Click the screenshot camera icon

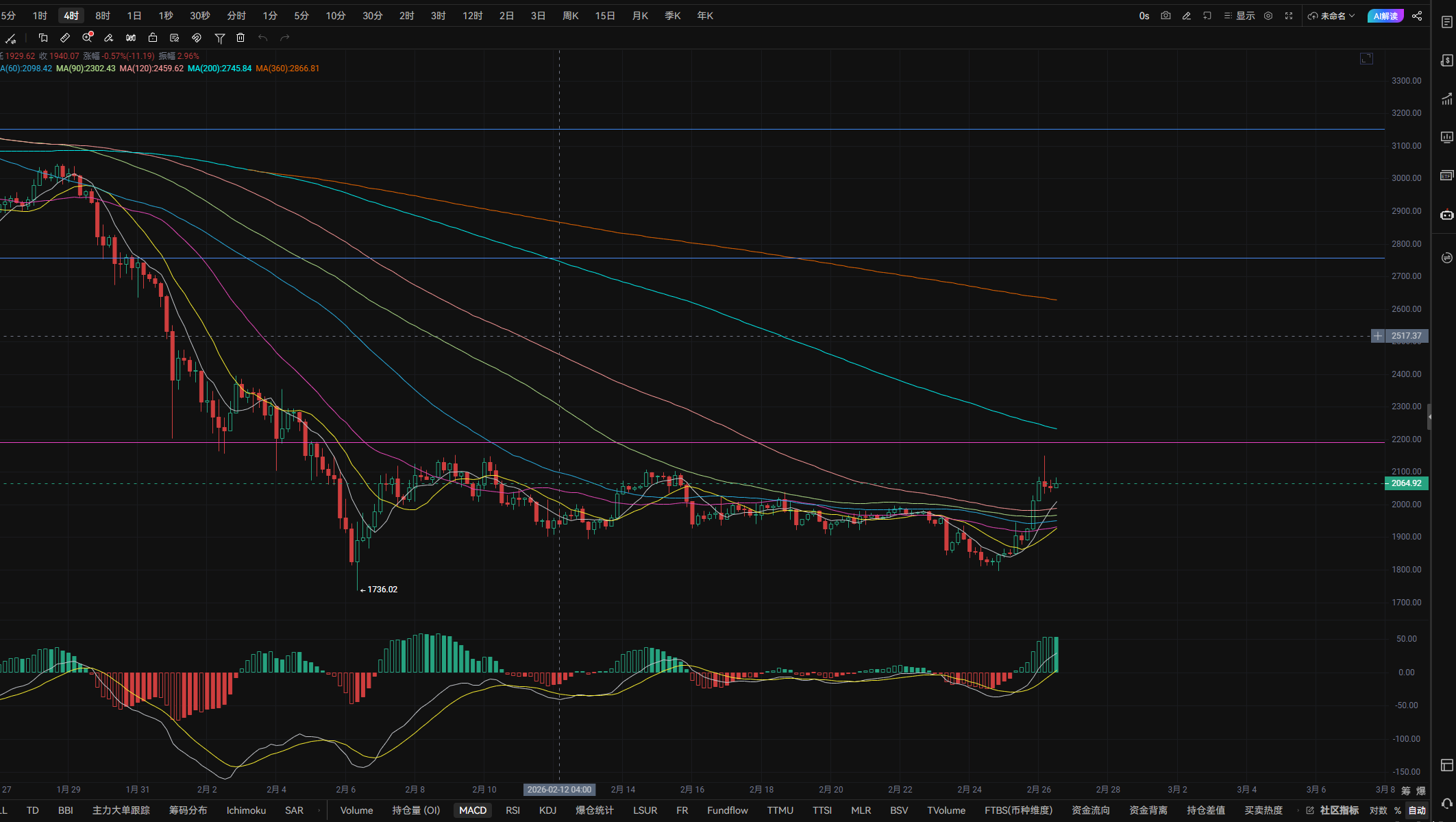(x=1165, y=16)
